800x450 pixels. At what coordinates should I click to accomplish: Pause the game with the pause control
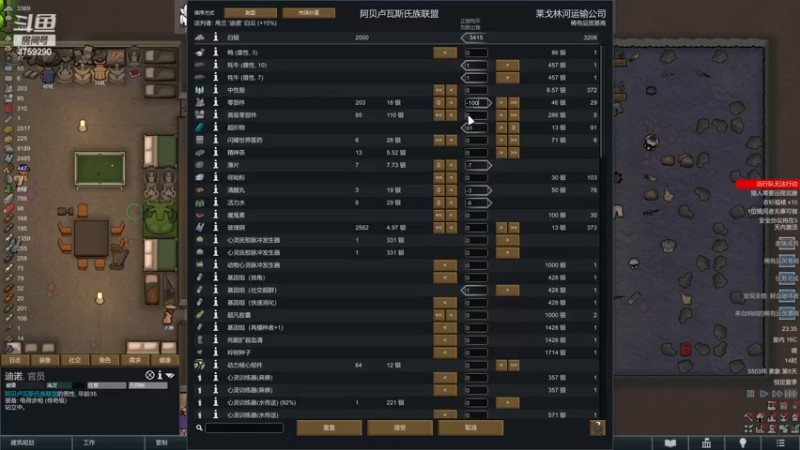click(x=751, y=394)
